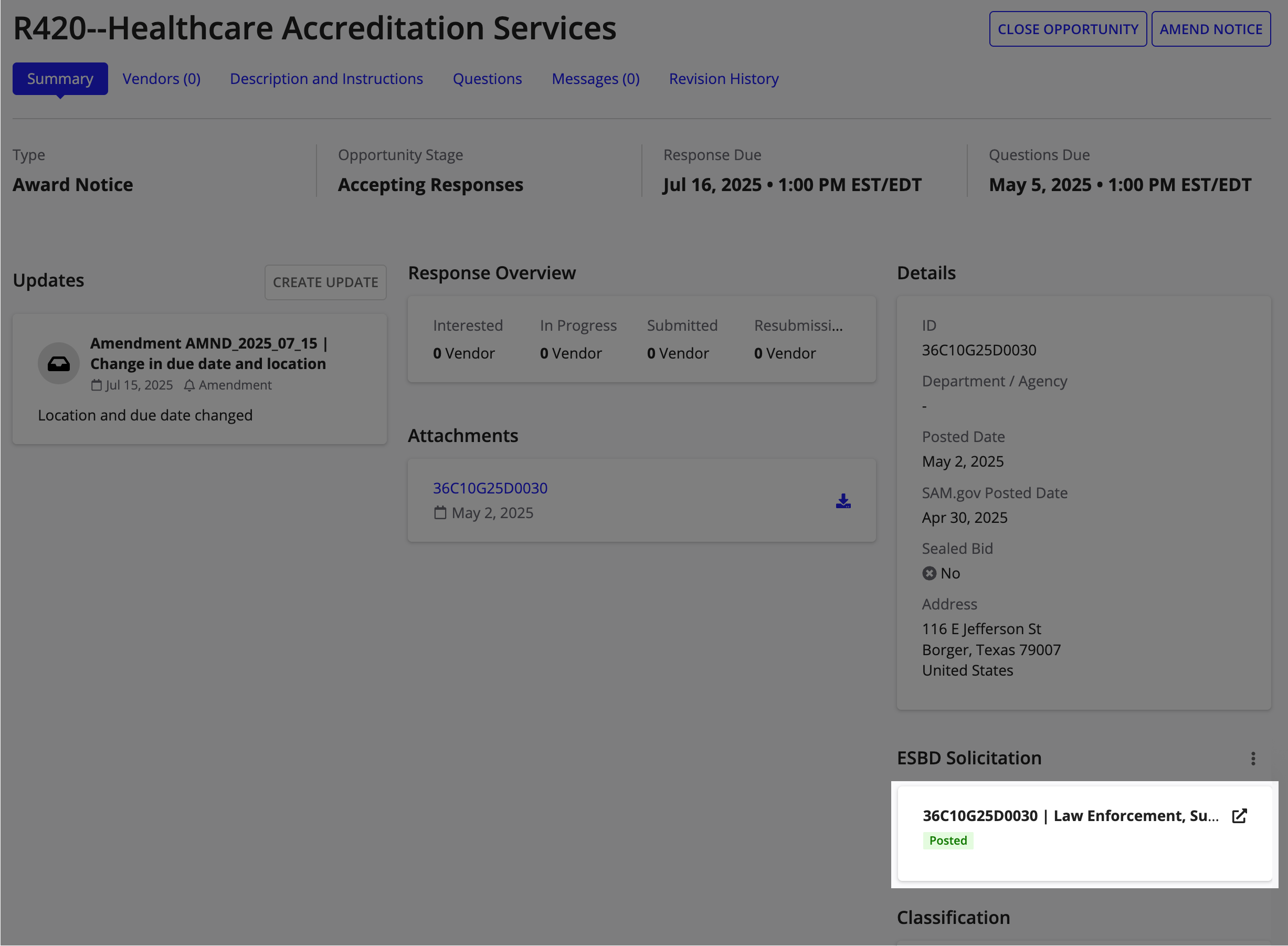Select the Resubmissi... 0 Vendor count

click(x=785, y=353)
